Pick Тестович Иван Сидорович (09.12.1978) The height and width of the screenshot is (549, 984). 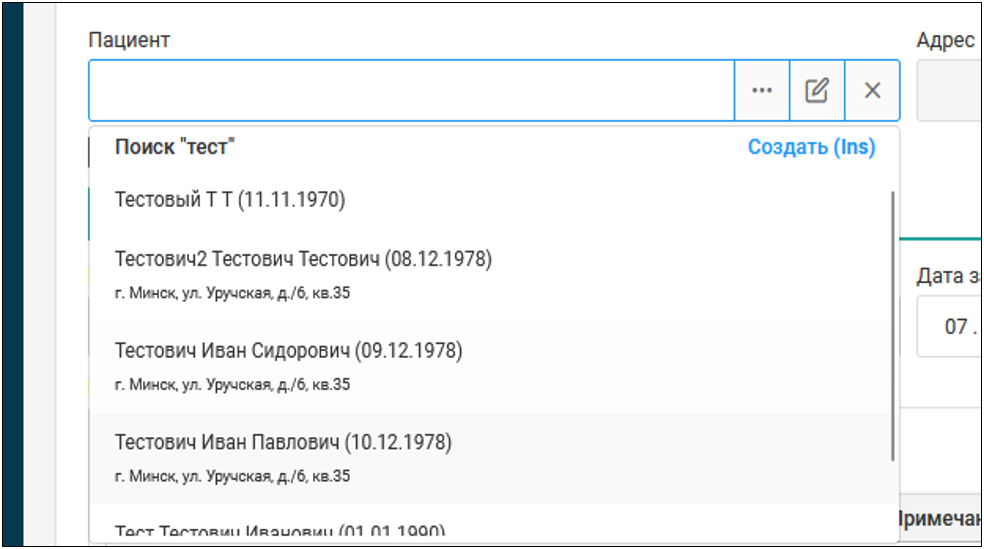(288, 351)
